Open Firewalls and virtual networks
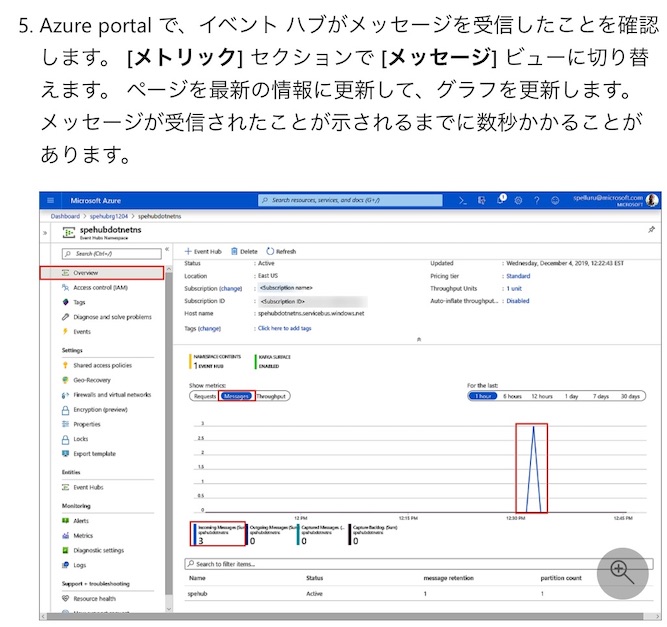This screenshot has height=627, width=667. pyautogui.click(x=112, y=395)
